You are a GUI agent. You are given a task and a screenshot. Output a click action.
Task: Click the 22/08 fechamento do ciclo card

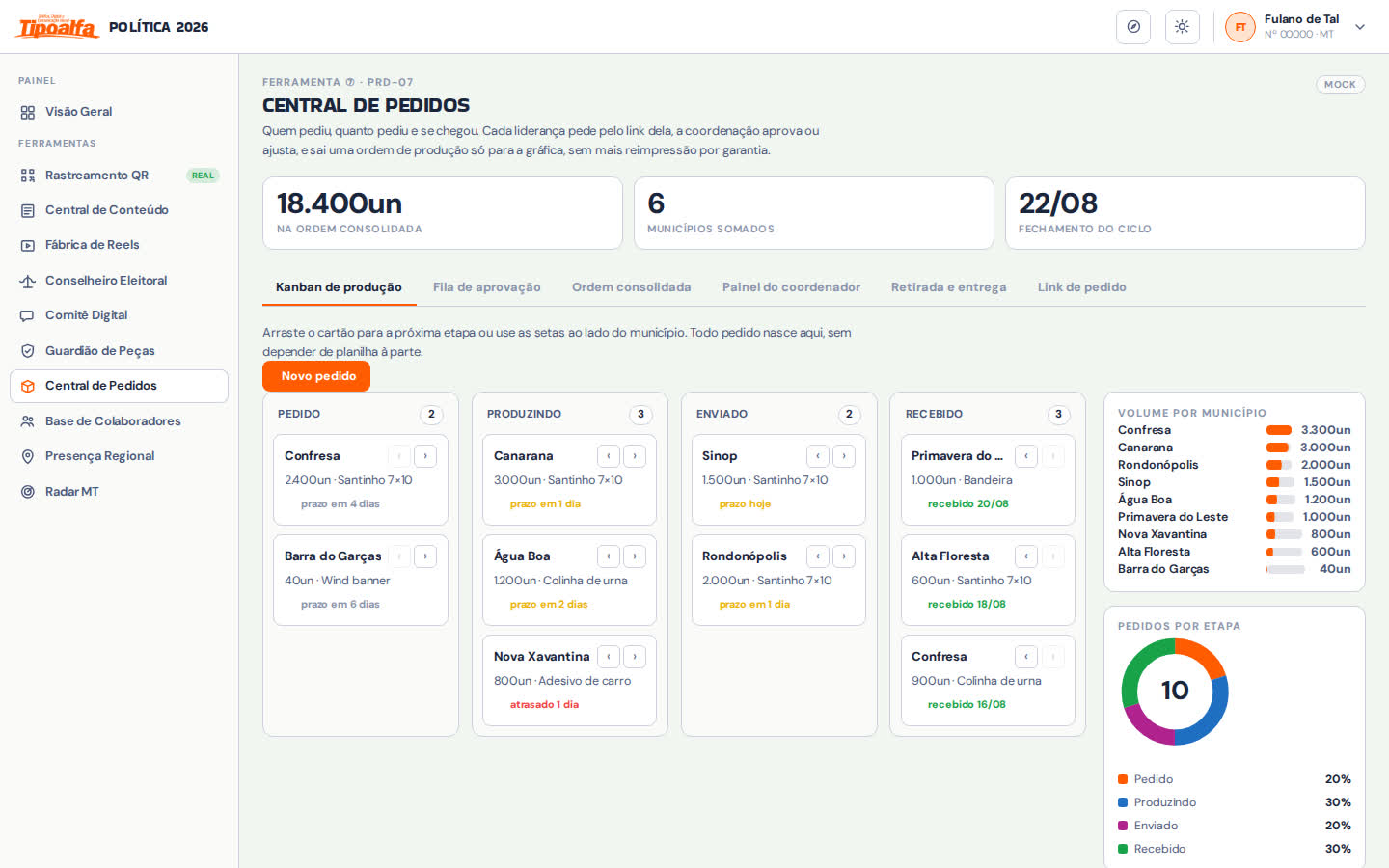[x=1185, y=213]
